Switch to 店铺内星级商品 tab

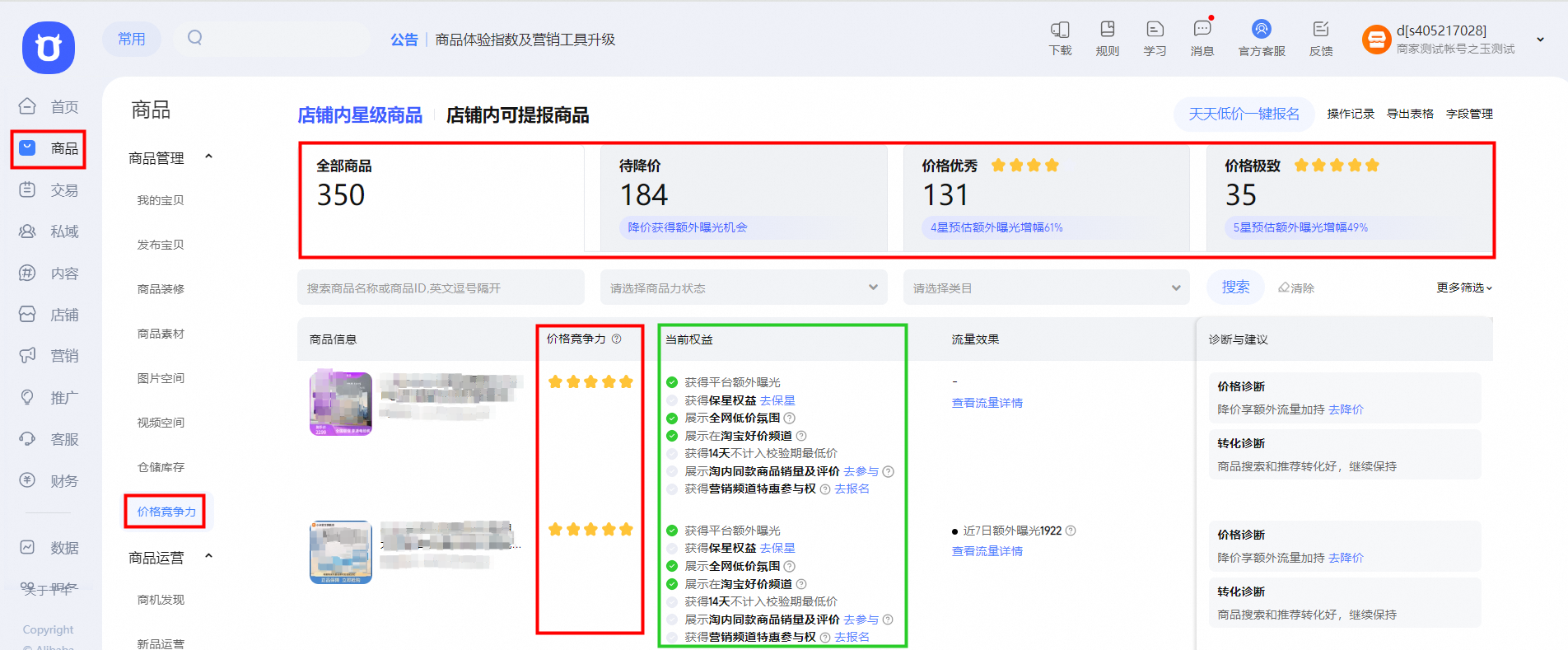(x=360, y=115)
